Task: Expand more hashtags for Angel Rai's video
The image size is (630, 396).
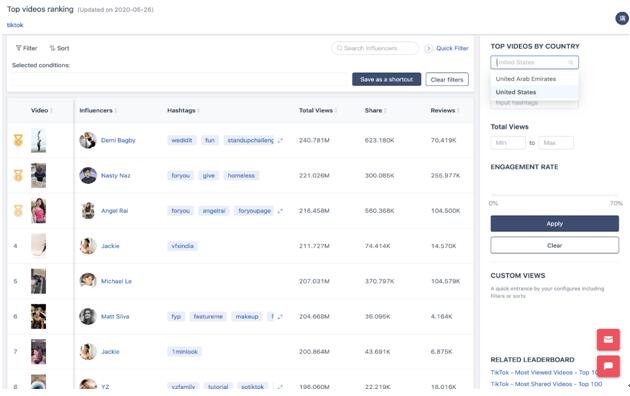Action: pos(280,211)
